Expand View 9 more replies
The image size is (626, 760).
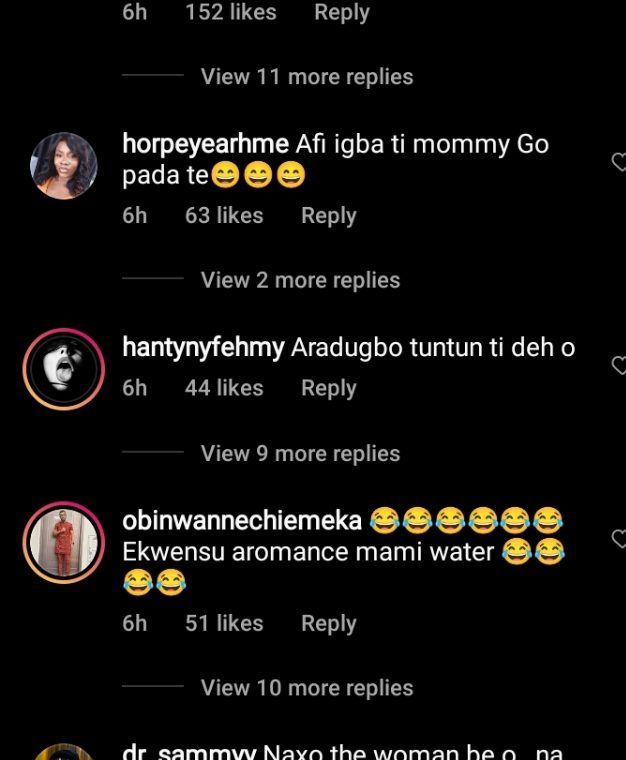[300, 454]
